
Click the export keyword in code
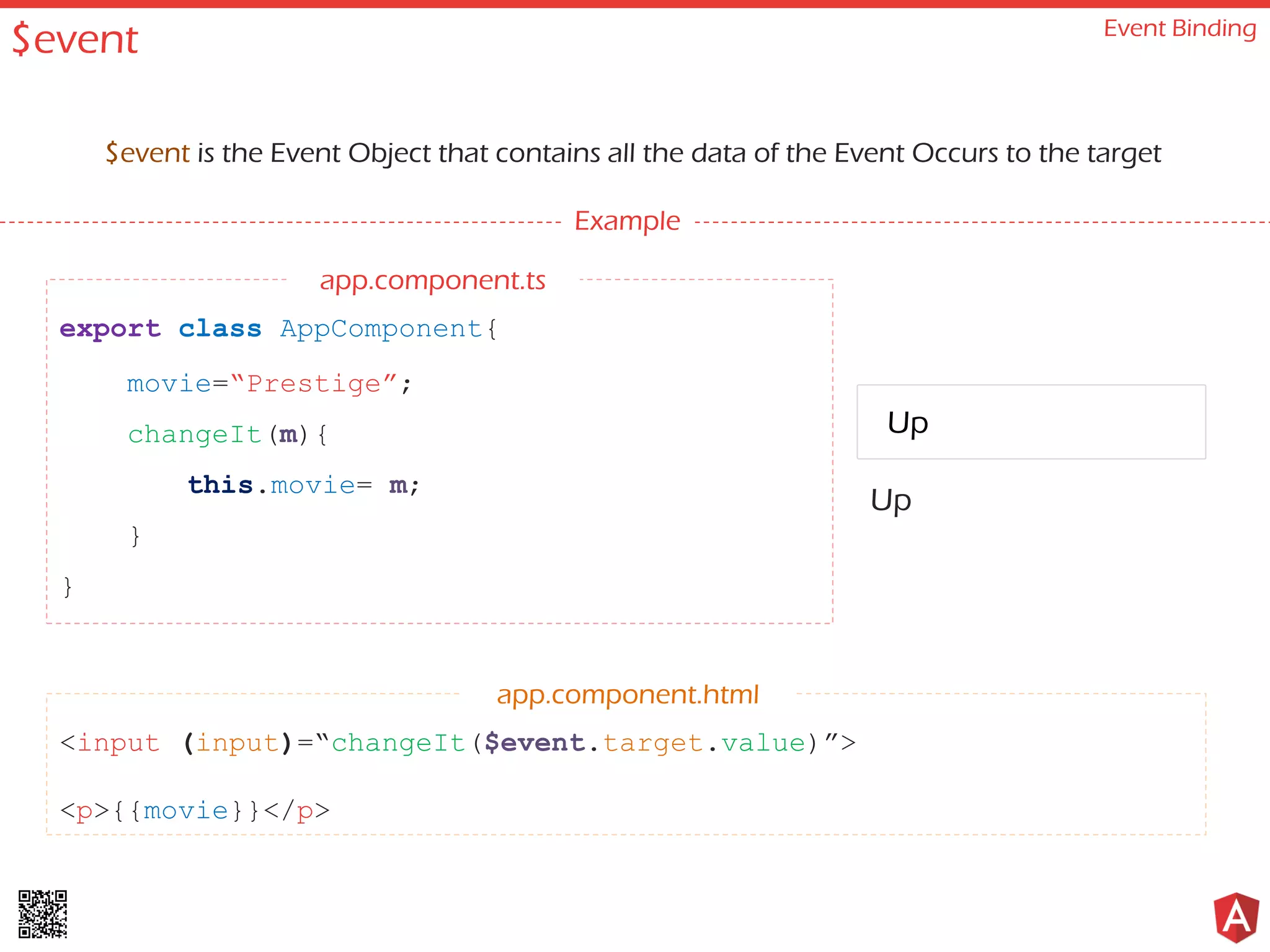coord(110,328)
